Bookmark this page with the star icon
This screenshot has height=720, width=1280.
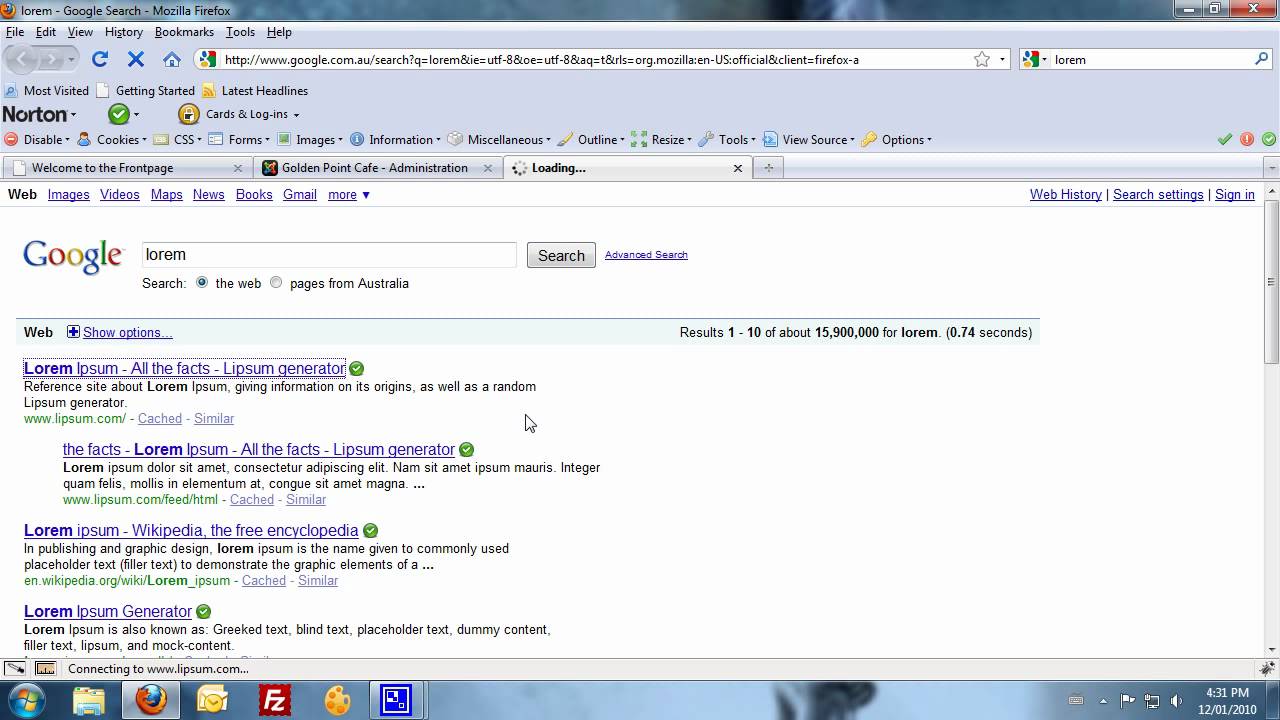tap(982, 59)
